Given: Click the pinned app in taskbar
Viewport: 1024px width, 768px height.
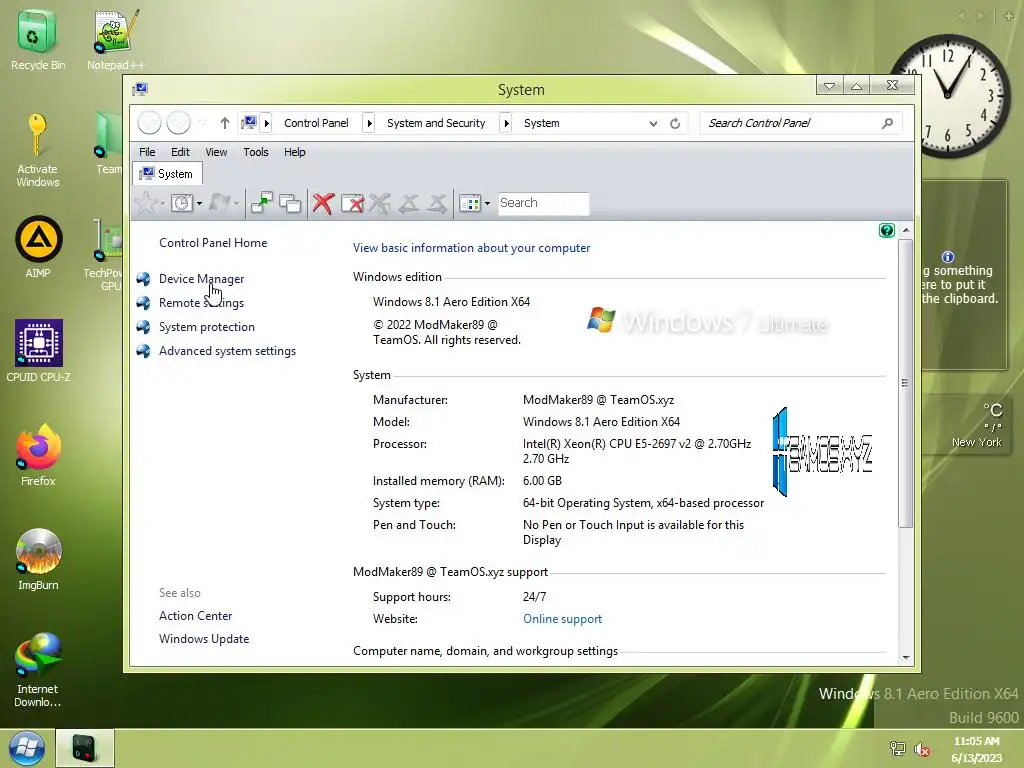Looking at the screenshot, I should click(x=85, y=748).
